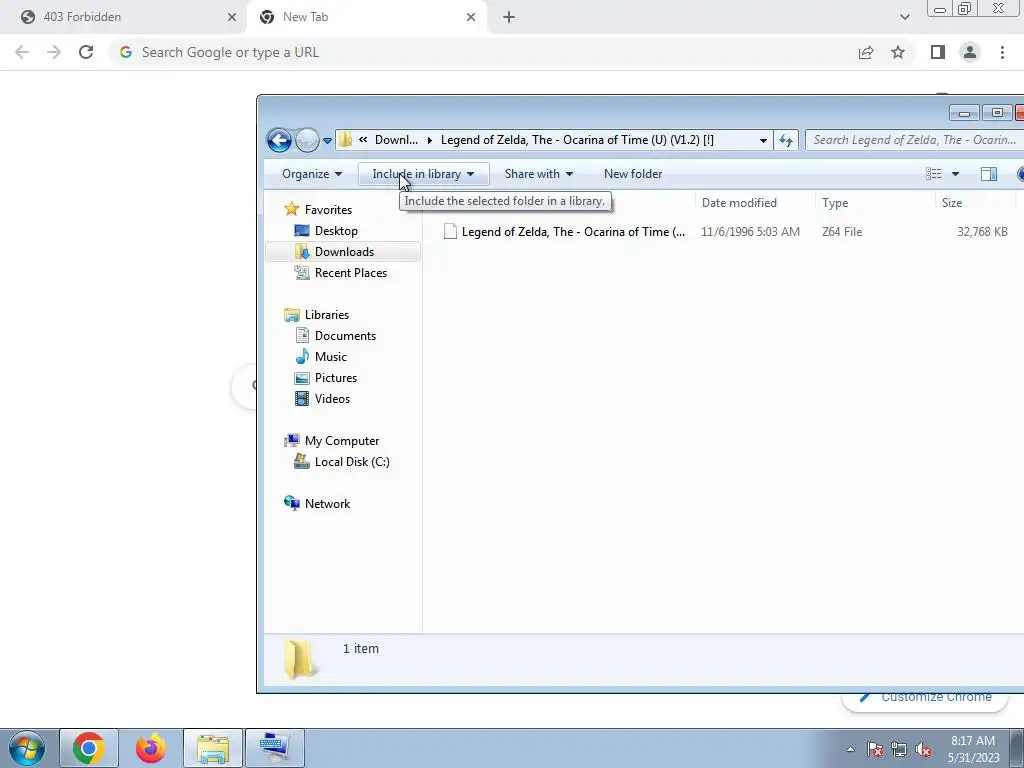Viewport: 1024px width, 768px height.
Task: Reload the page in Chrome
Action: tap(86, 52)
